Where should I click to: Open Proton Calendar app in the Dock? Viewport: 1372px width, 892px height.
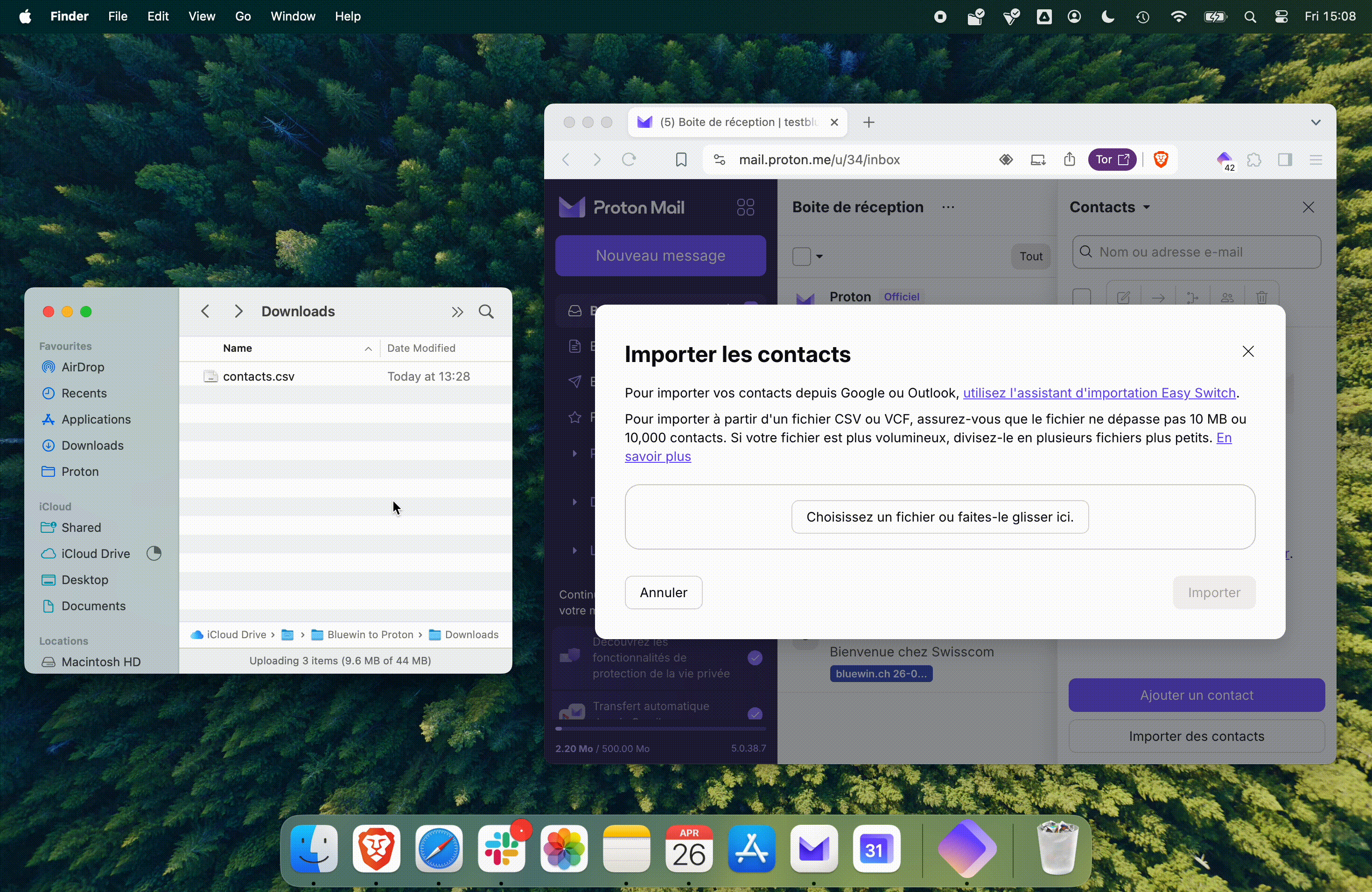click(876, 848)
